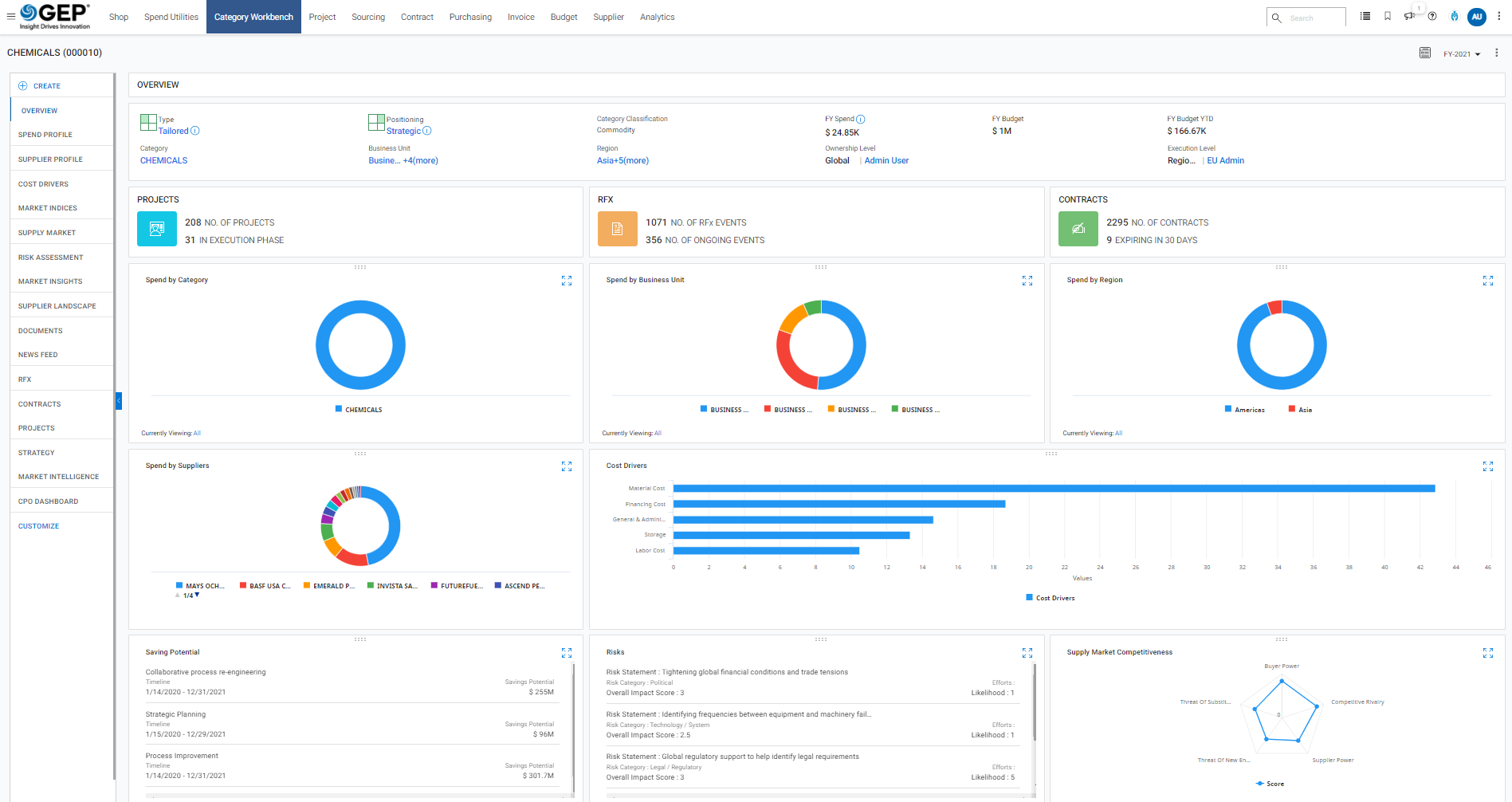Screen dimensions: 1512x802
Task: Open the EU Admin execution level link
Action: (x=1225, y=160)
